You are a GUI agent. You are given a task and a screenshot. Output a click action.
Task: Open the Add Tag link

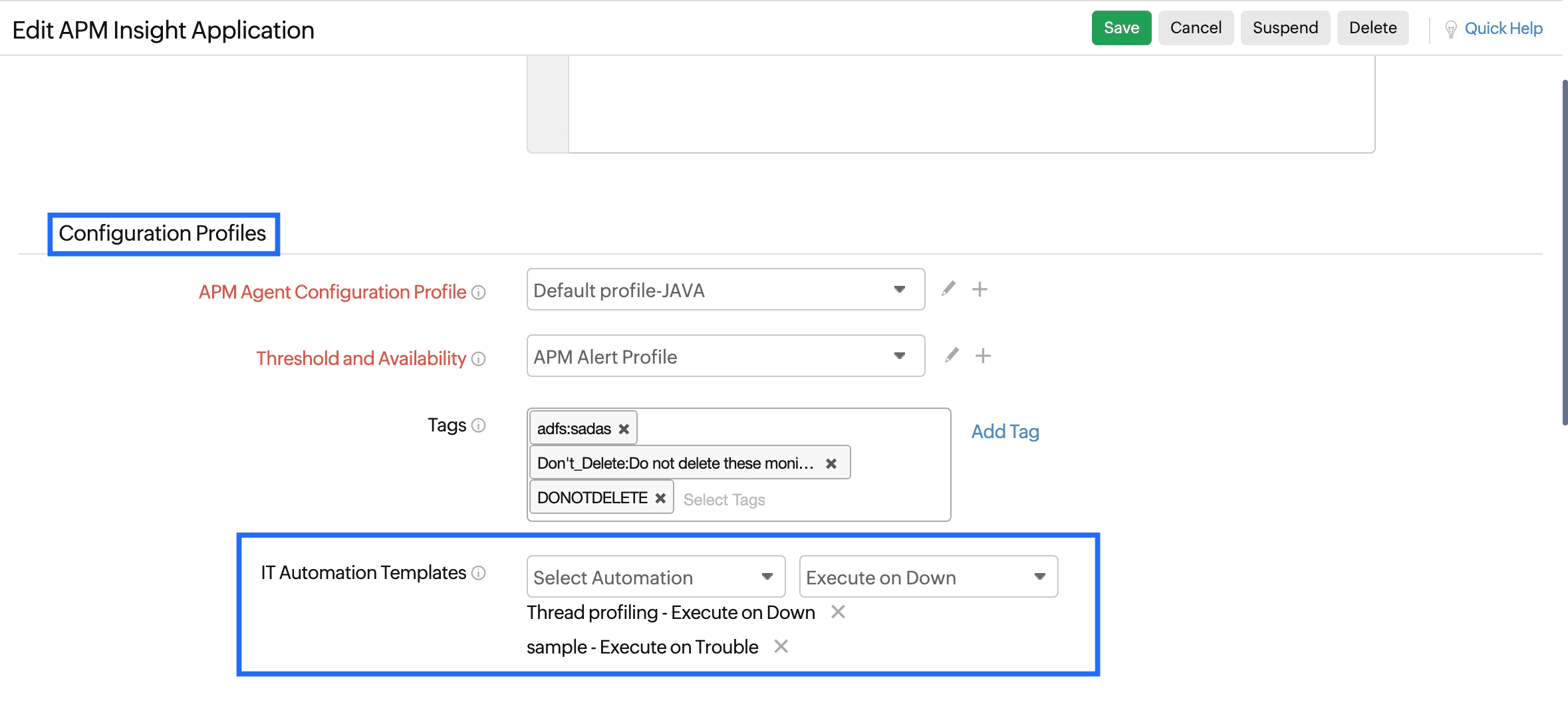[1005, 432]
